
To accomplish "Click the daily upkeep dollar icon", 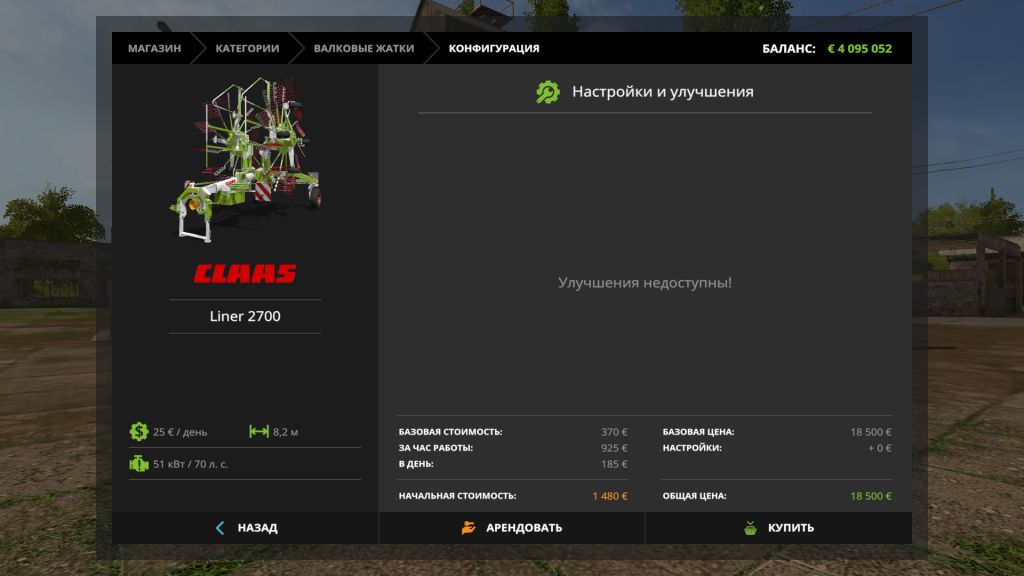I will (x=138, y=432).
